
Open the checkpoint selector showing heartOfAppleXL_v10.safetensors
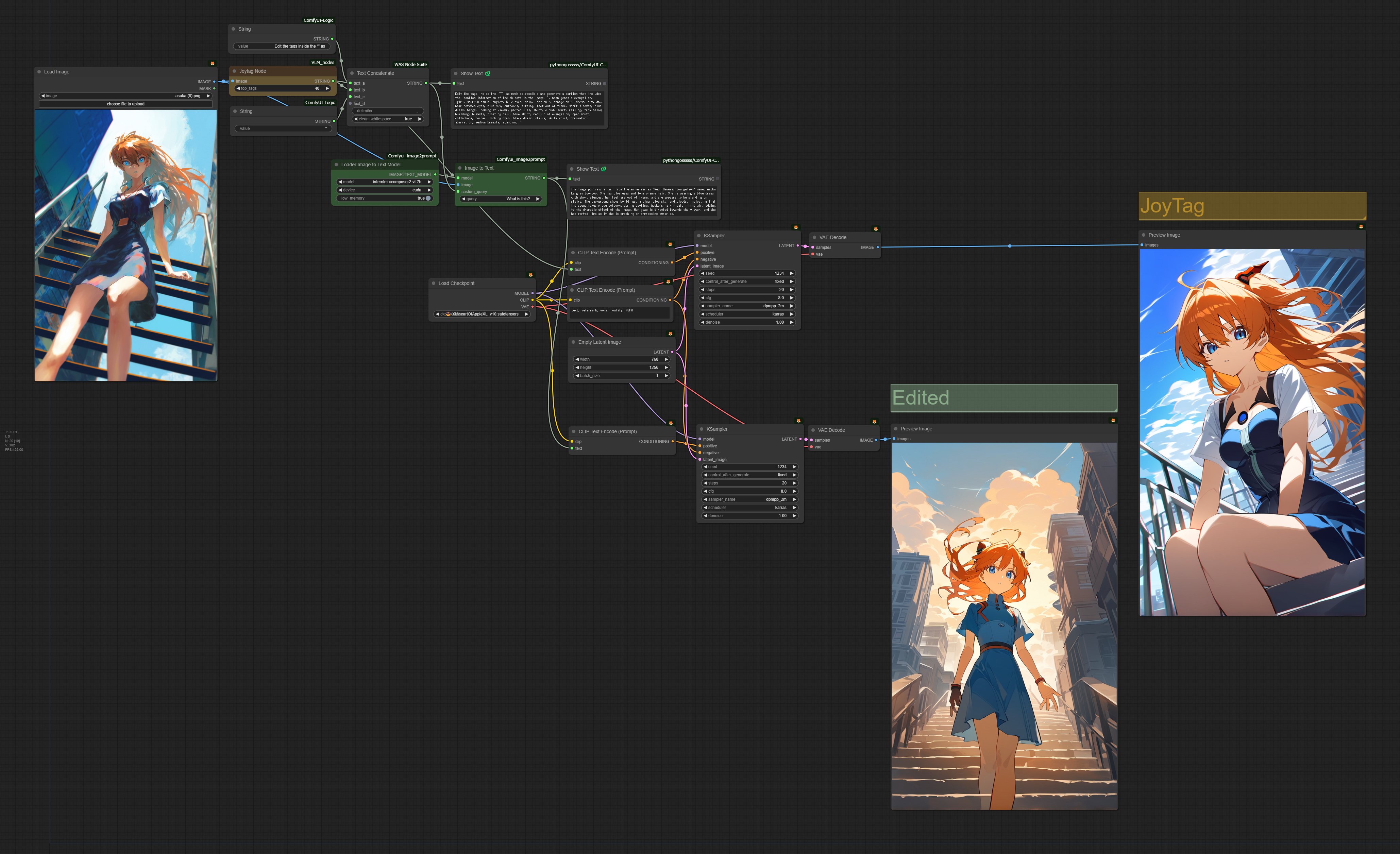(482, 314)
